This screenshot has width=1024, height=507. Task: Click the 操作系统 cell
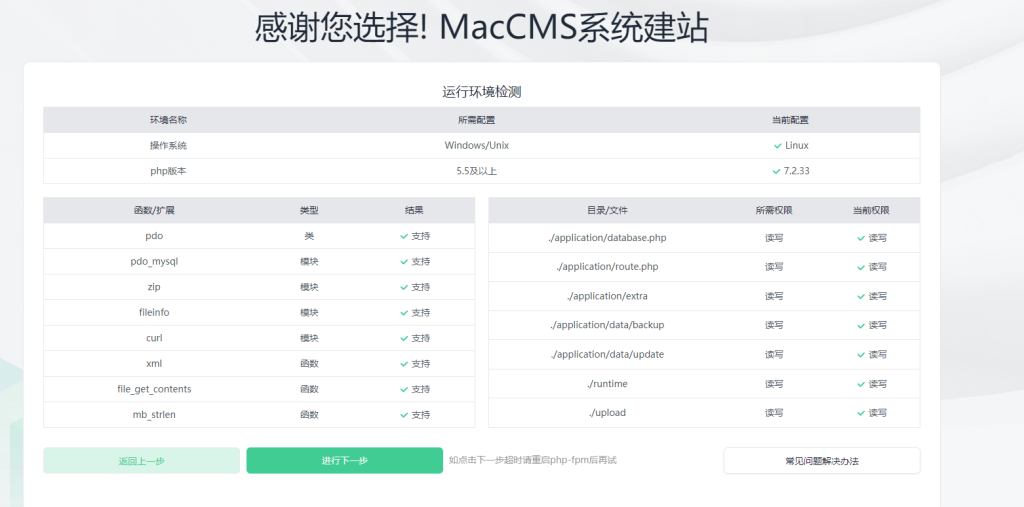coord(168,146)
